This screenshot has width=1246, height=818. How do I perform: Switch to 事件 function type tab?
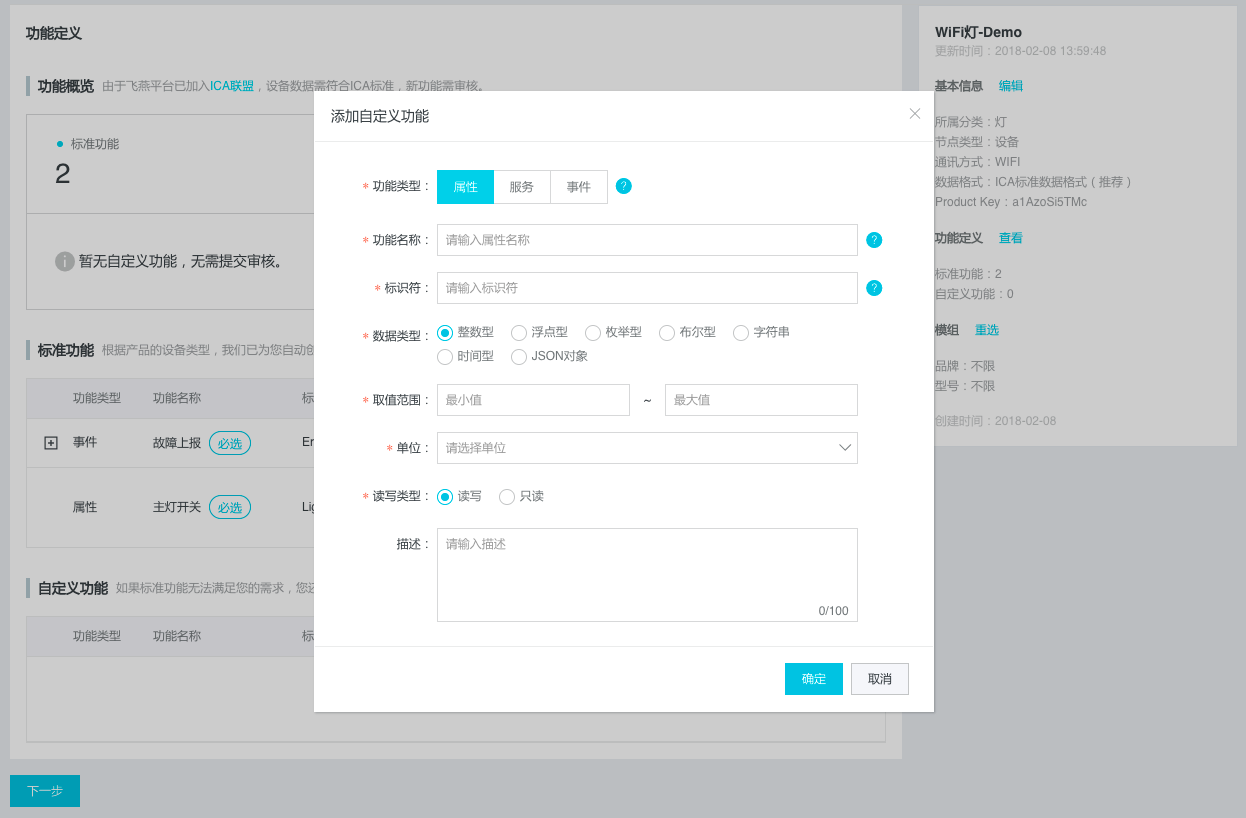pyautogui.click(x=578, y=187)
